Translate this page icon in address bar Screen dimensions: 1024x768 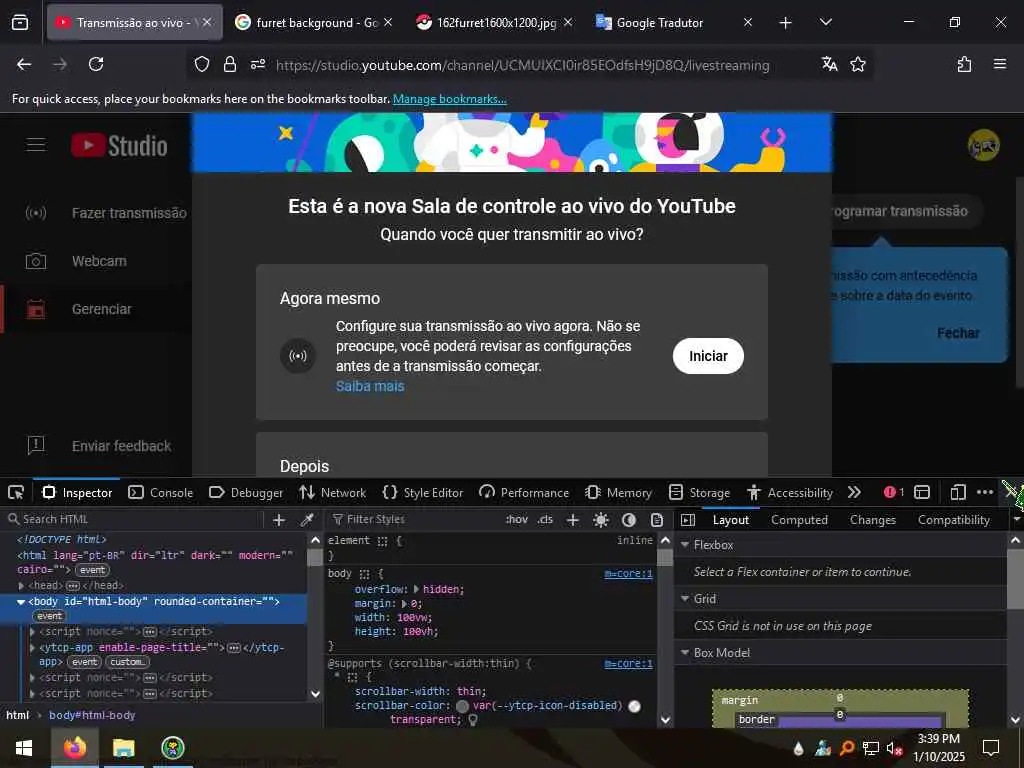829,64
